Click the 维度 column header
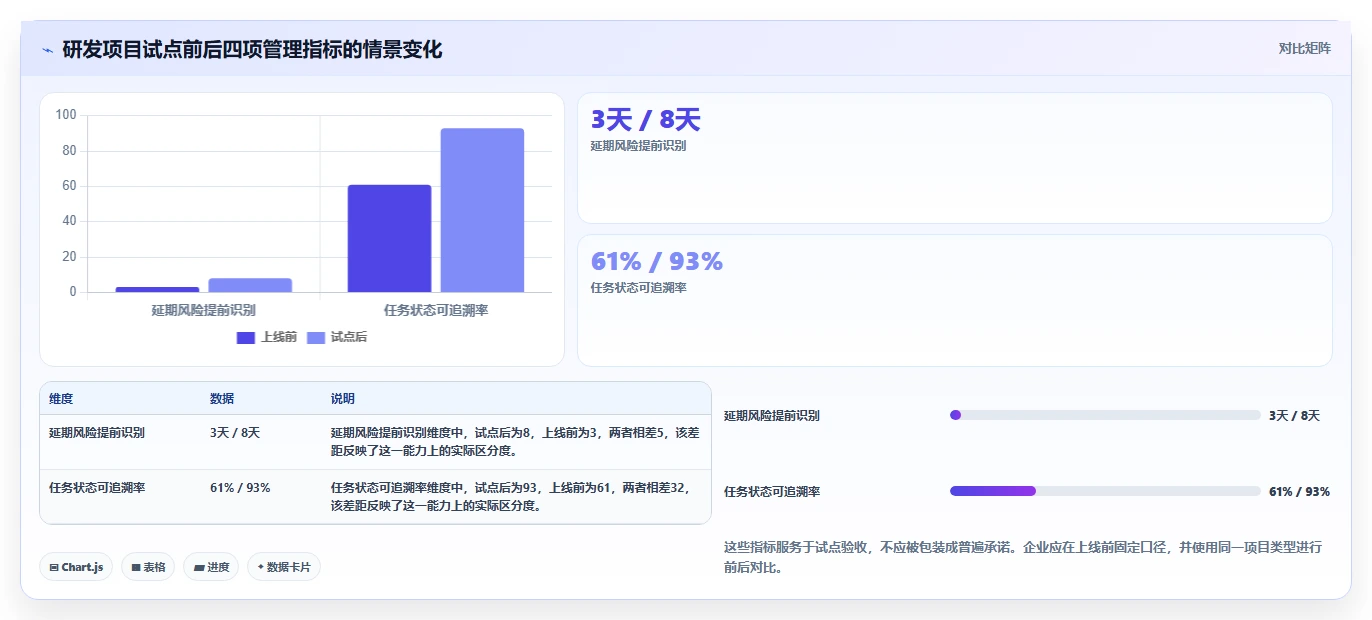The width and height of the screenshot is (1372, 620). pos(61,398)
